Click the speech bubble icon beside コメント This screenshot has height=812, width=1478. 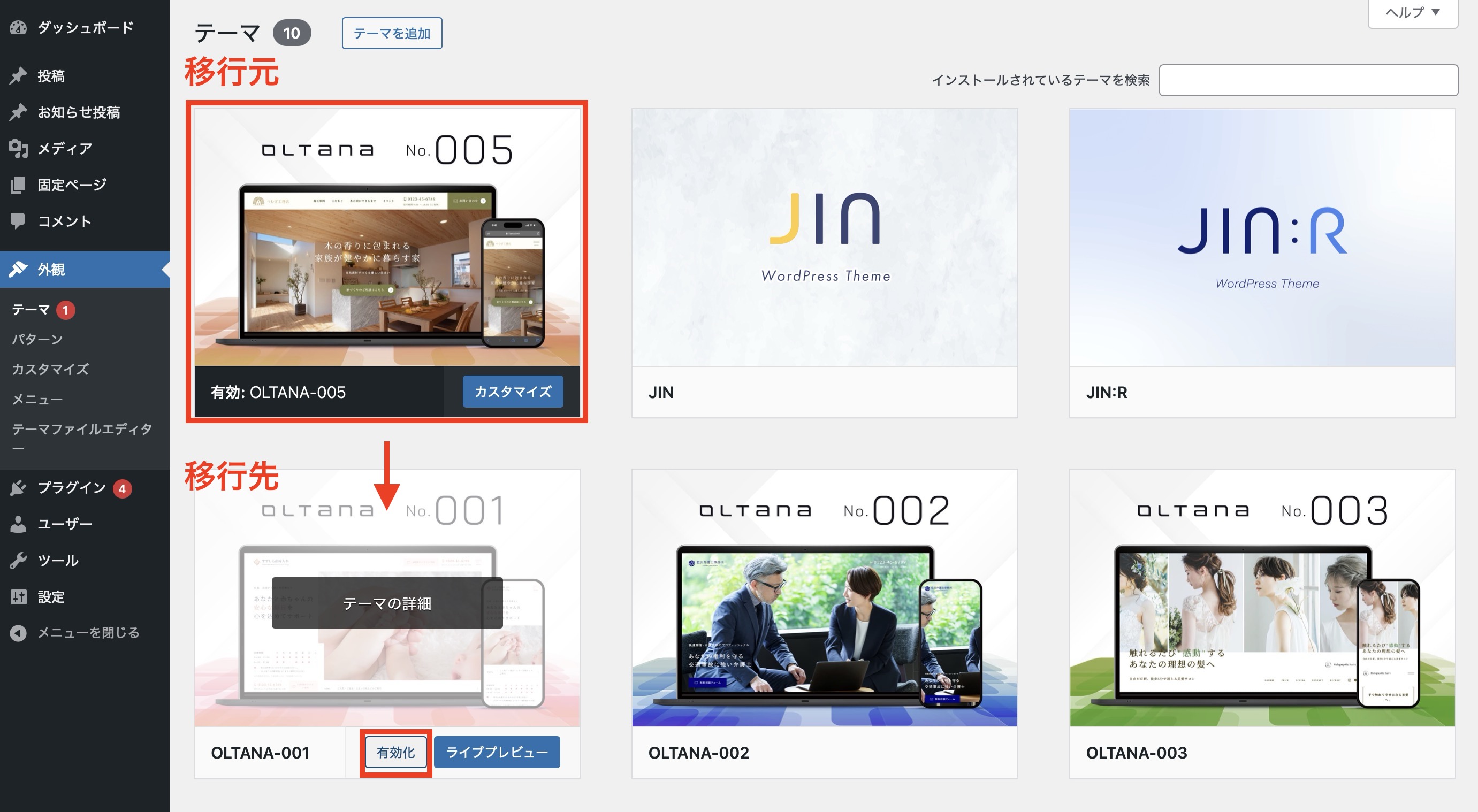tap(18, 221)
